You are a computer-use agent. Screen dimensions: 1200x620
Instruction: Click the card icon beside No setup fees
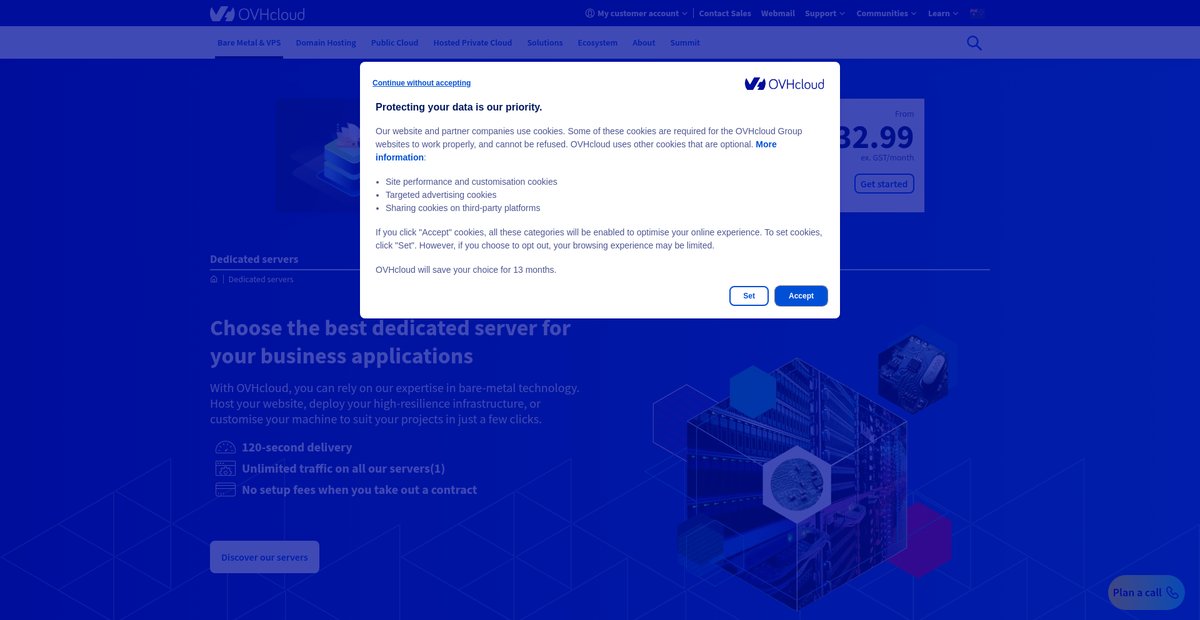coord(225,490)
